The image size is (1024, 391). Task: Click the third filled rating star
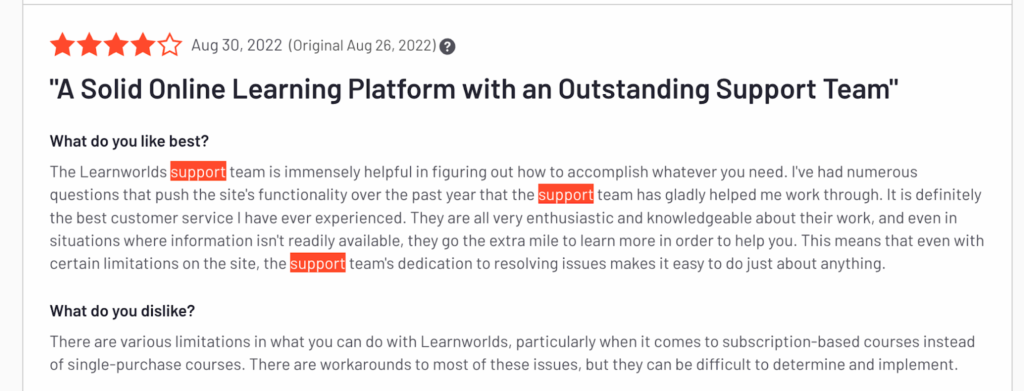(116, 46)
